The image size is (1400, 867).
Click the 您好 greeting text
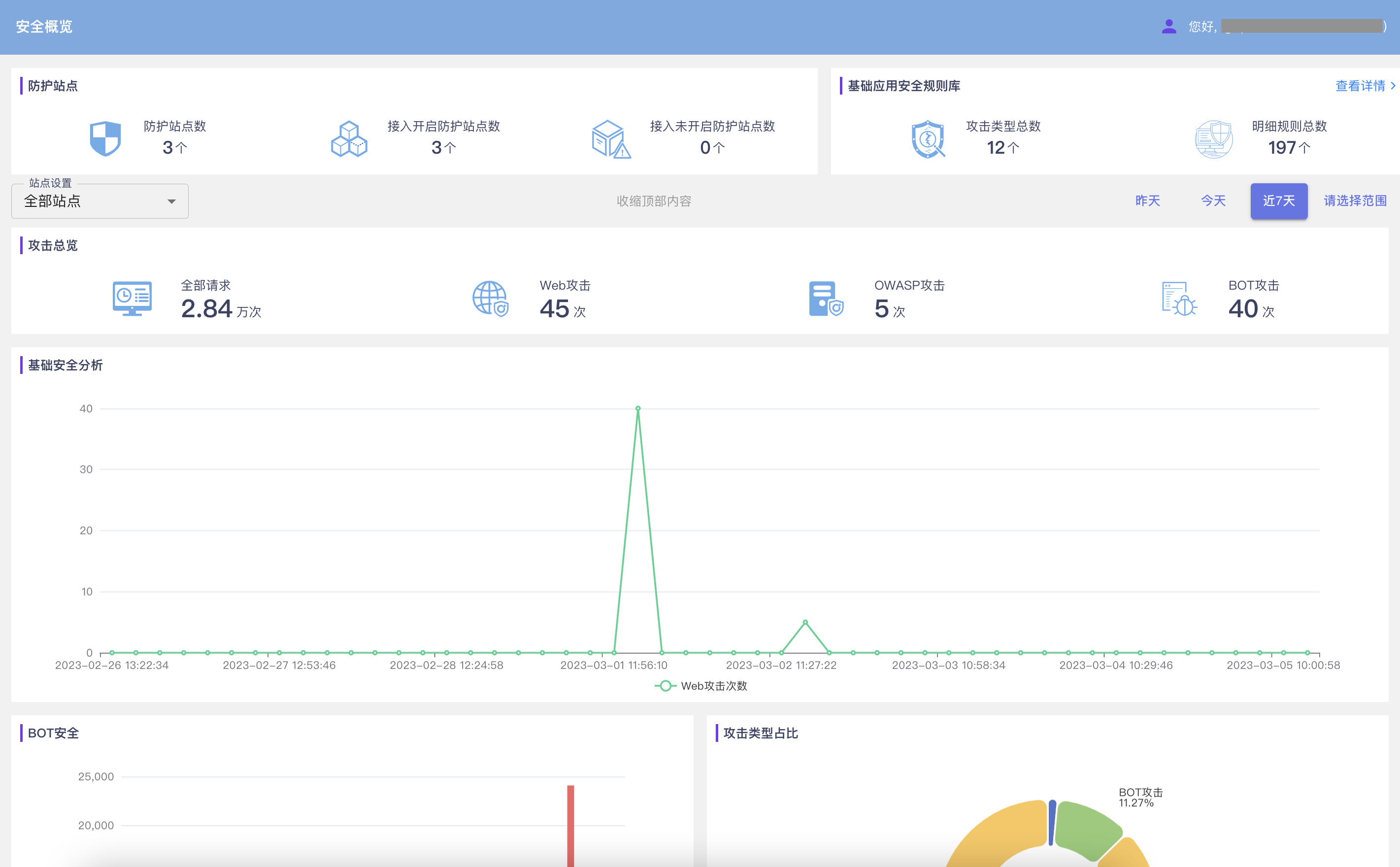[1202, 27]
